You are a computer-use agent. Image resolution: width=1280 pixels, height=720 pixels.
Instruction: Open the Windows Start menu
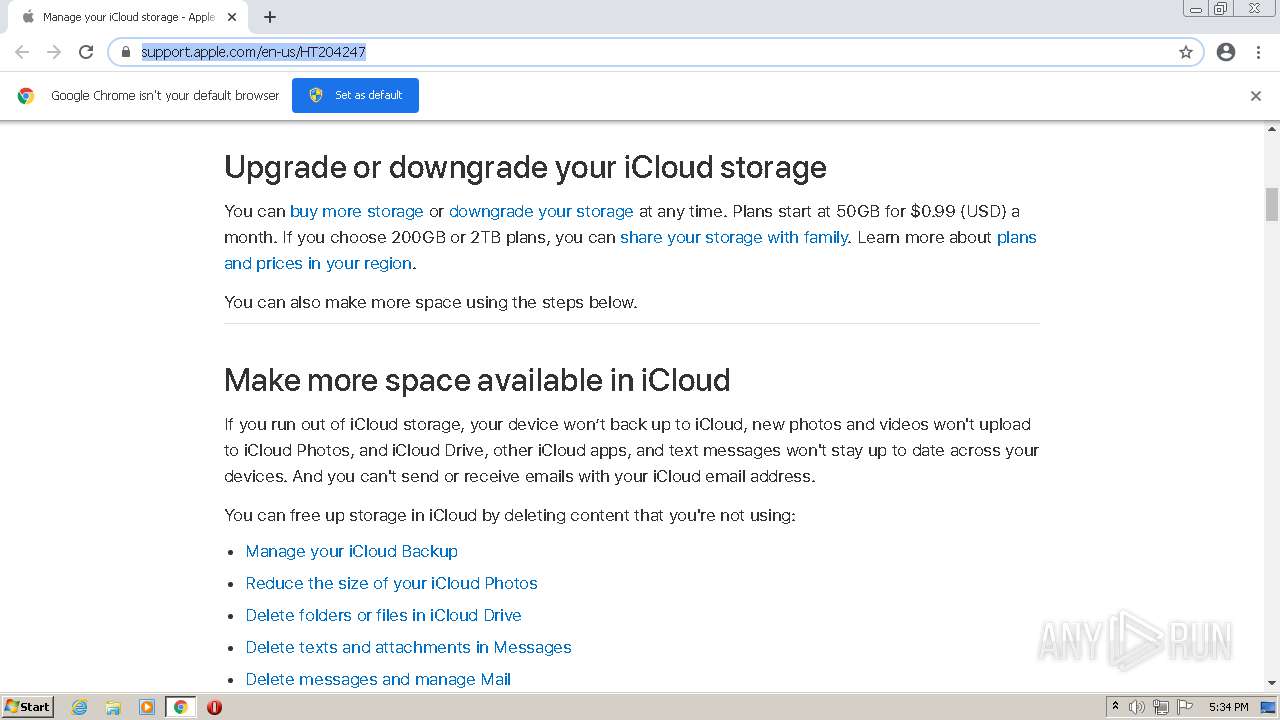point(28,707)
